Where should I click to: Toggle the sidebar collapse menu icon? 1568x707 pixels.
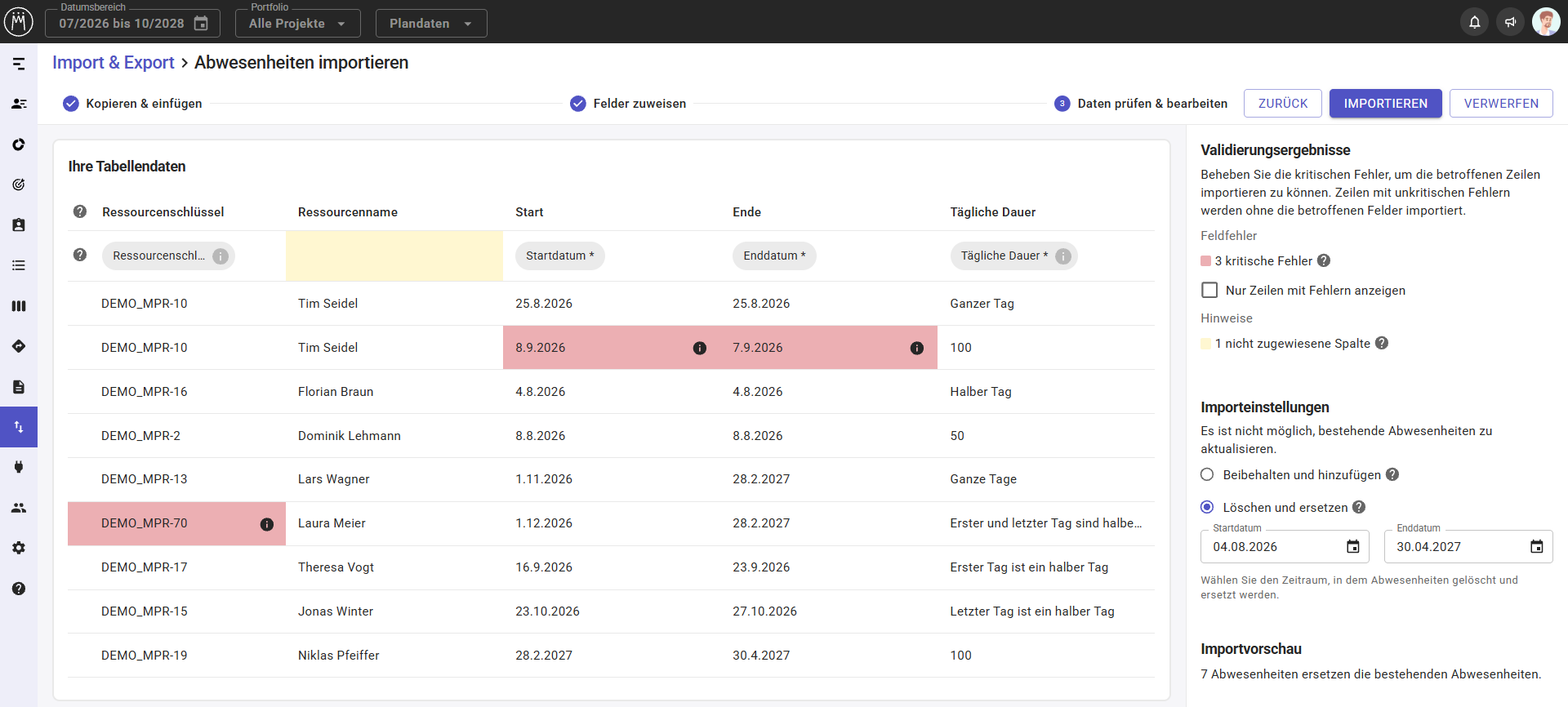coord(19,64)
